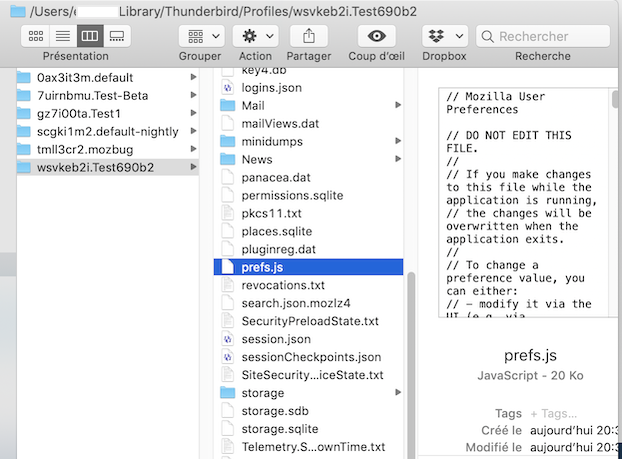Click the magnifier icon in search field
Viewport: 622px width, 459px height.
point(487,36)
